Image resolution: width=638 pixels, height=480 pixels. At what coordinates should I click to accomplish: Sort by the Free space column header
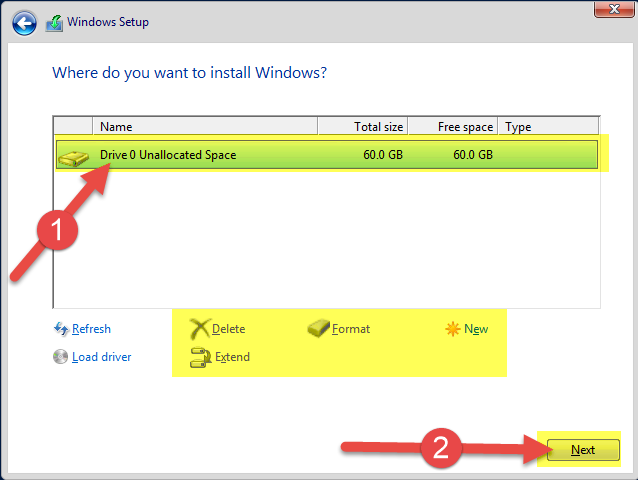(x=452, y=127)
